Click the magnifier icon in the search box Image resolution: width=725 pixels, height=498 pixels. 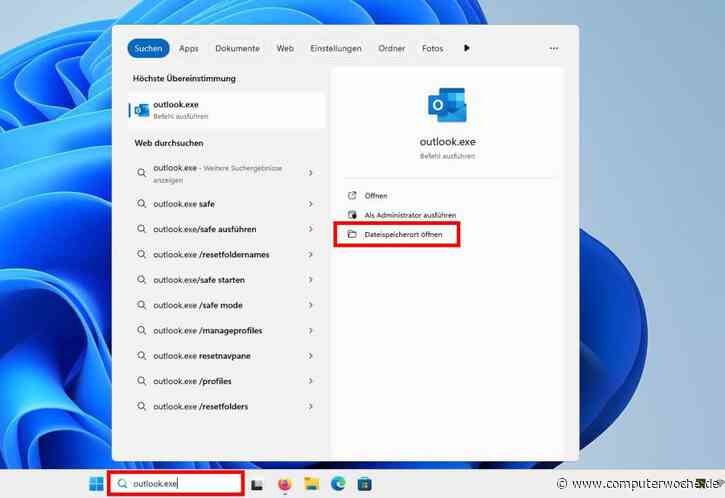pos(122,484)
